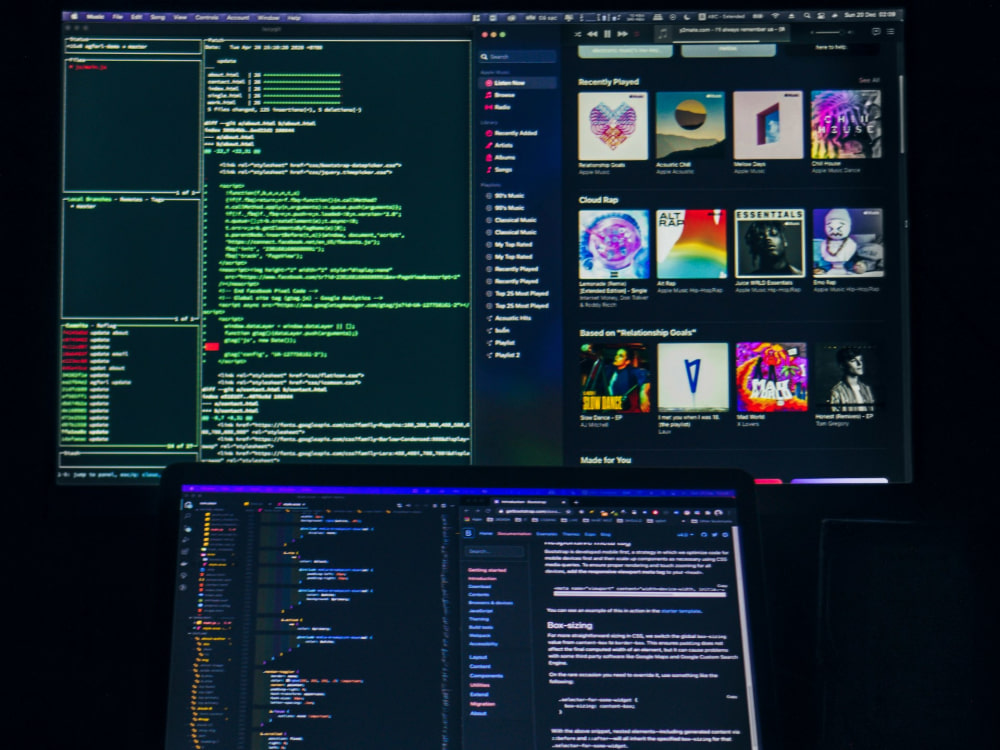Open the View menu in menu bar
Screen dimensions: 1000x750
pos(180,17)
